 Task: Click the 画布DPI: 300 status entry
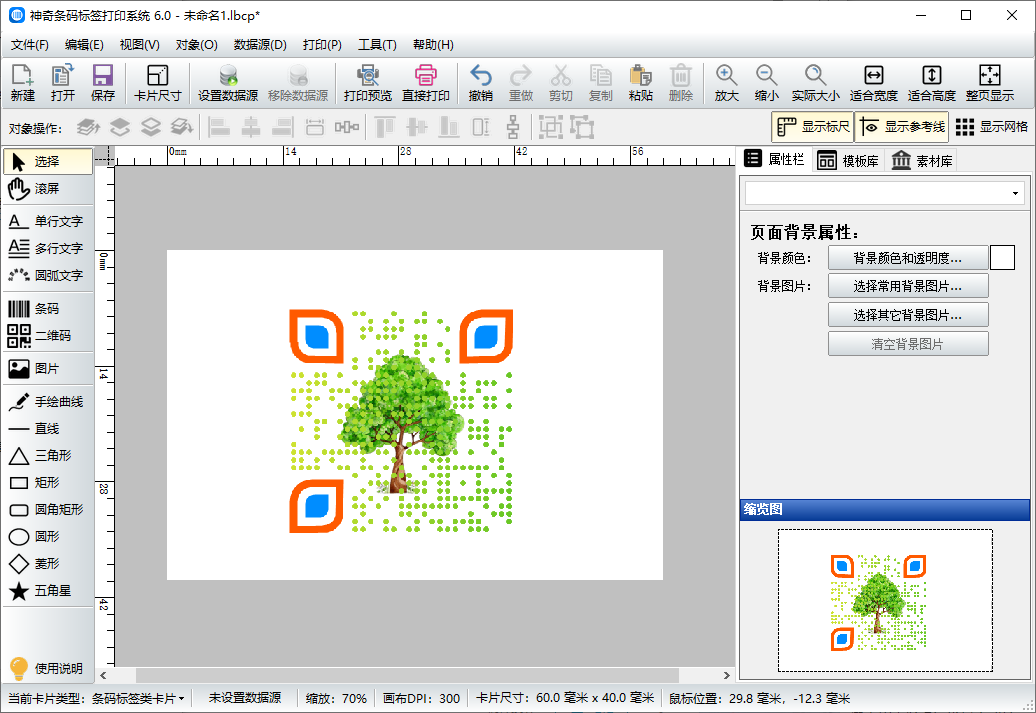pyautogui.click(x=422, y=698)
